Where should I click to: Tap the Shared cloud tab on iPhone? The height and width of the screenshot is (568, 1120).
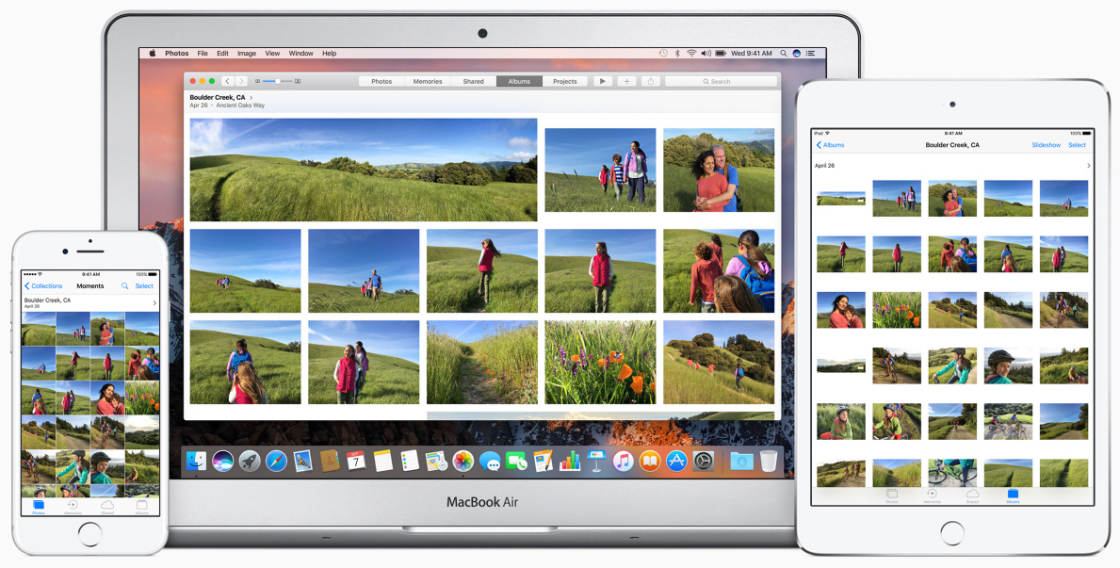107,508
